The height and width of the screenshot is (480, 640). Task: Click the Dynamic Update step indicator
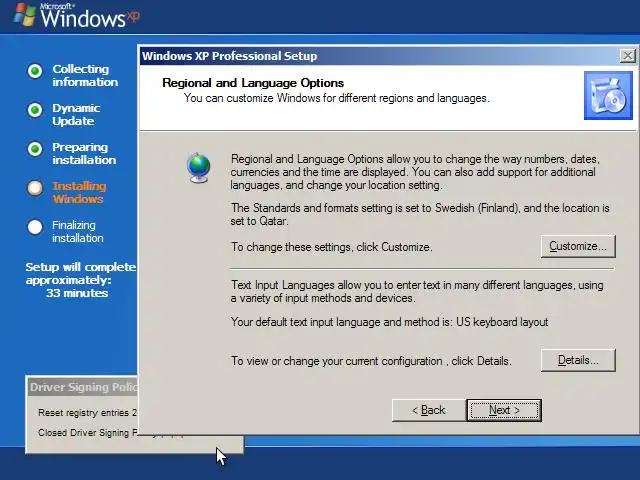click(x=35, y=110)
